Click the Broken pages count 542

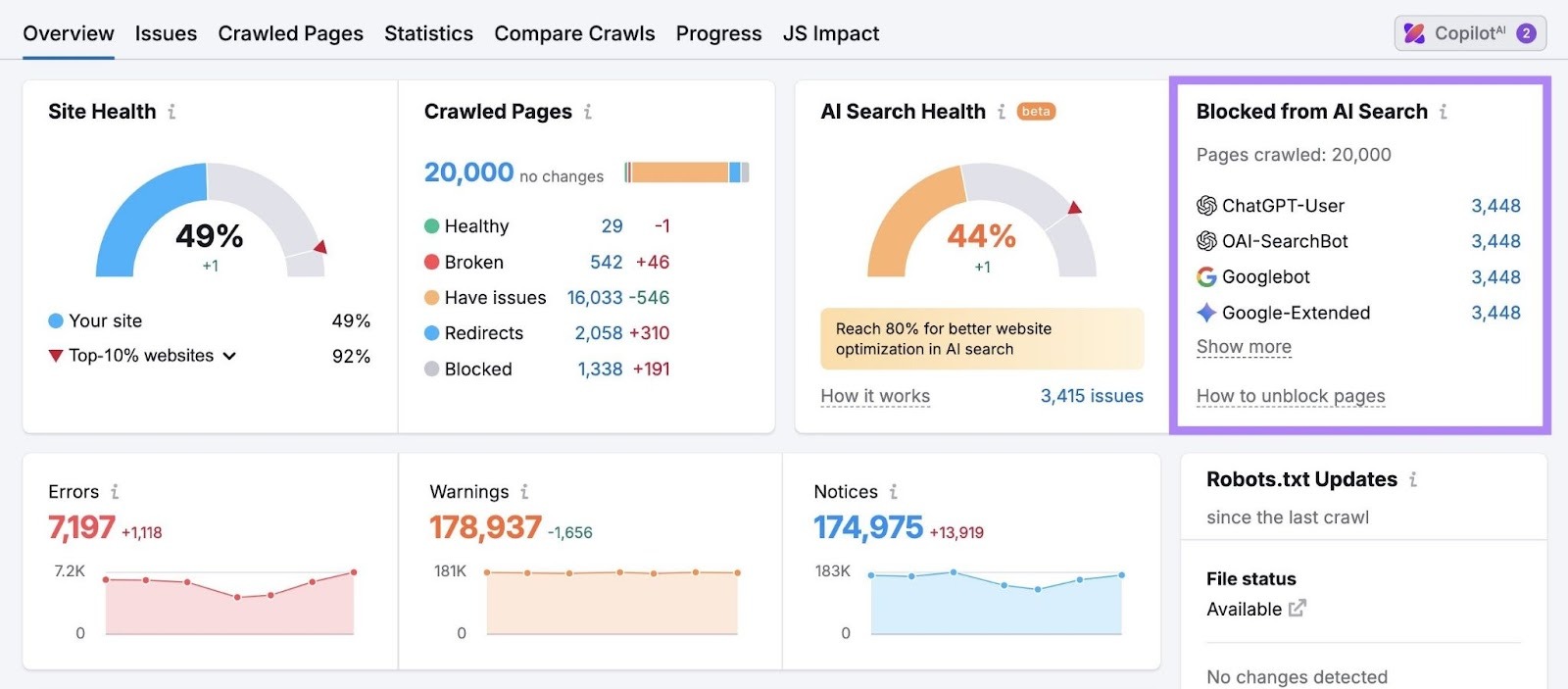click(x=606, y=262)
